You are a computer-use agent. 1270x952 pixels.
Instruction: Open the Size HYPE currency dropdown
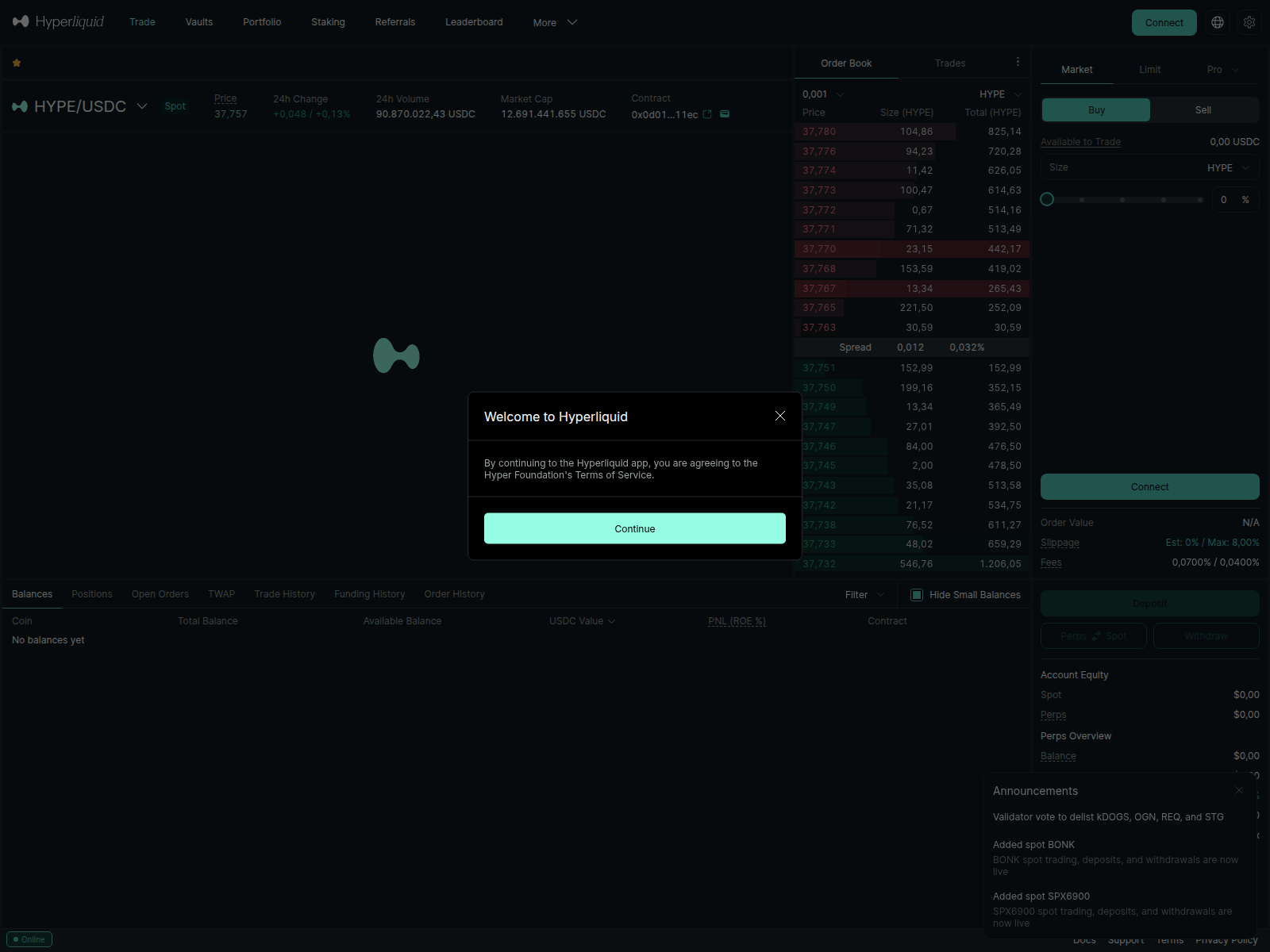pos(1229,167)
